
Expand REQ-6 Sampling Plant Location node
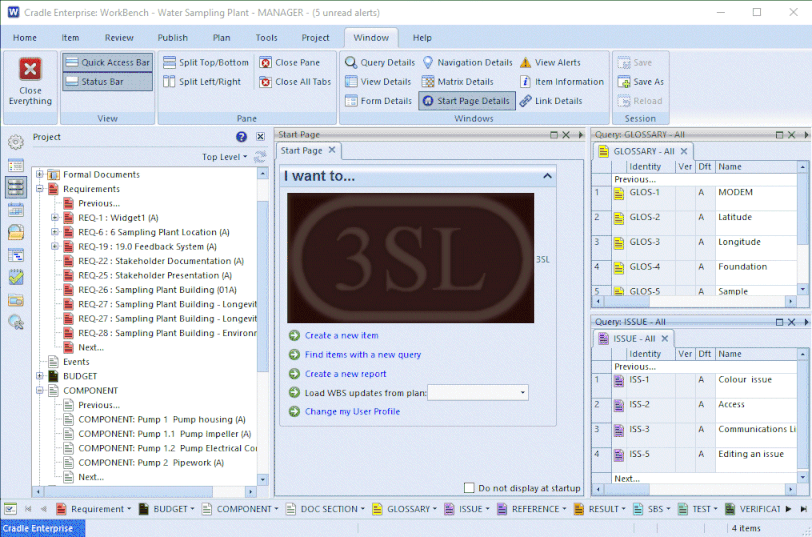coord(54,232)
